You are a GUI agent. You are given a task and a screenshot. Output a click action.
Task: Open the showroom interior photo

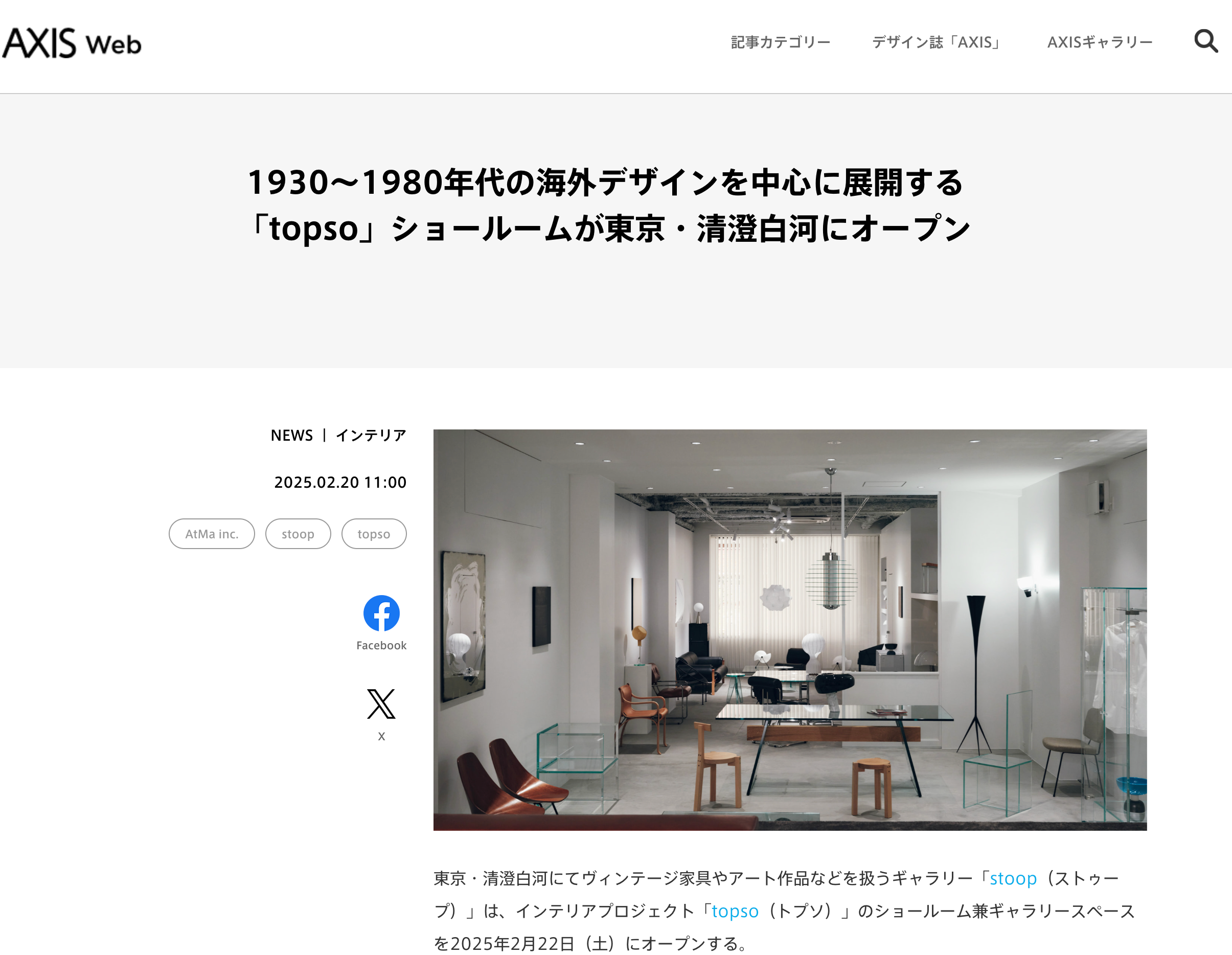(x=790, y=629)
